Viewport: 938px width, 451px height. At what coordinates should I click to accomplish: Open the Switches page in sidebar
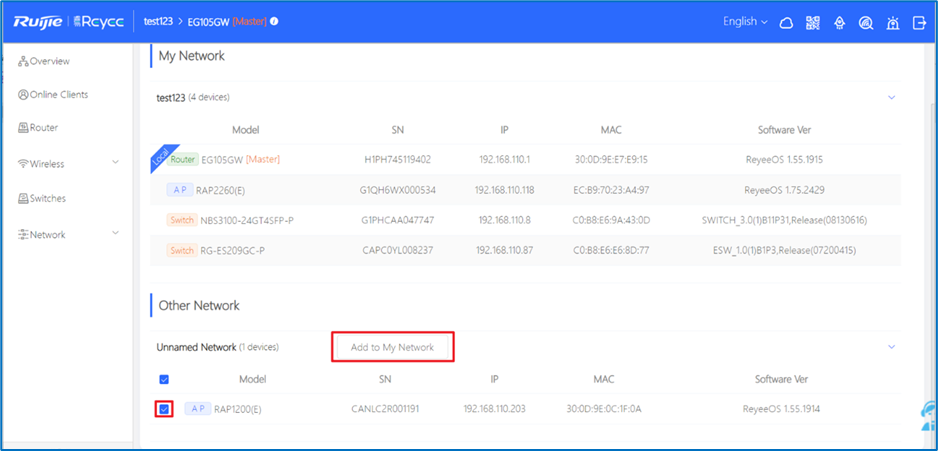47,198
